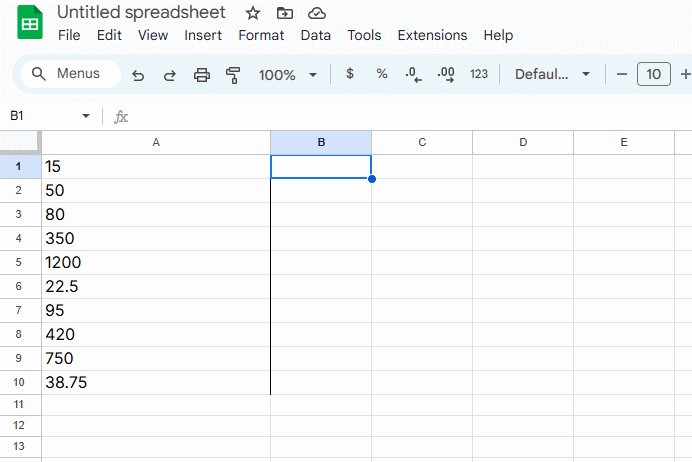Open the Format menu
The width and height of the screenshot is (692, 462).
coord(261,35)
